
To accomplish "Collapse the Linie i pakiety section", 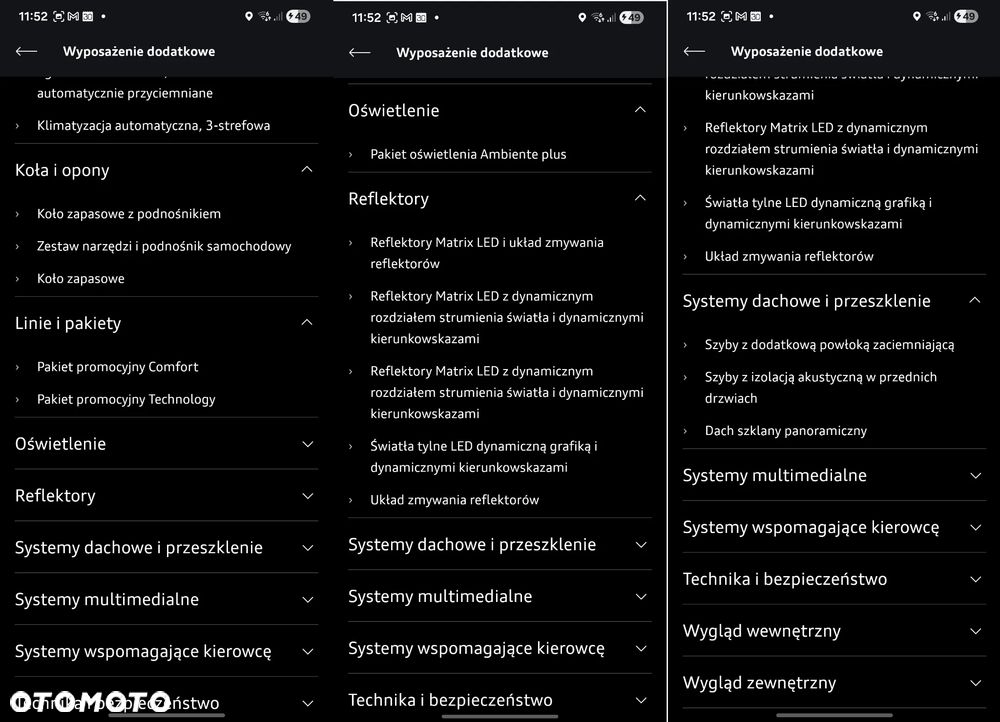I will pos(307,323).
